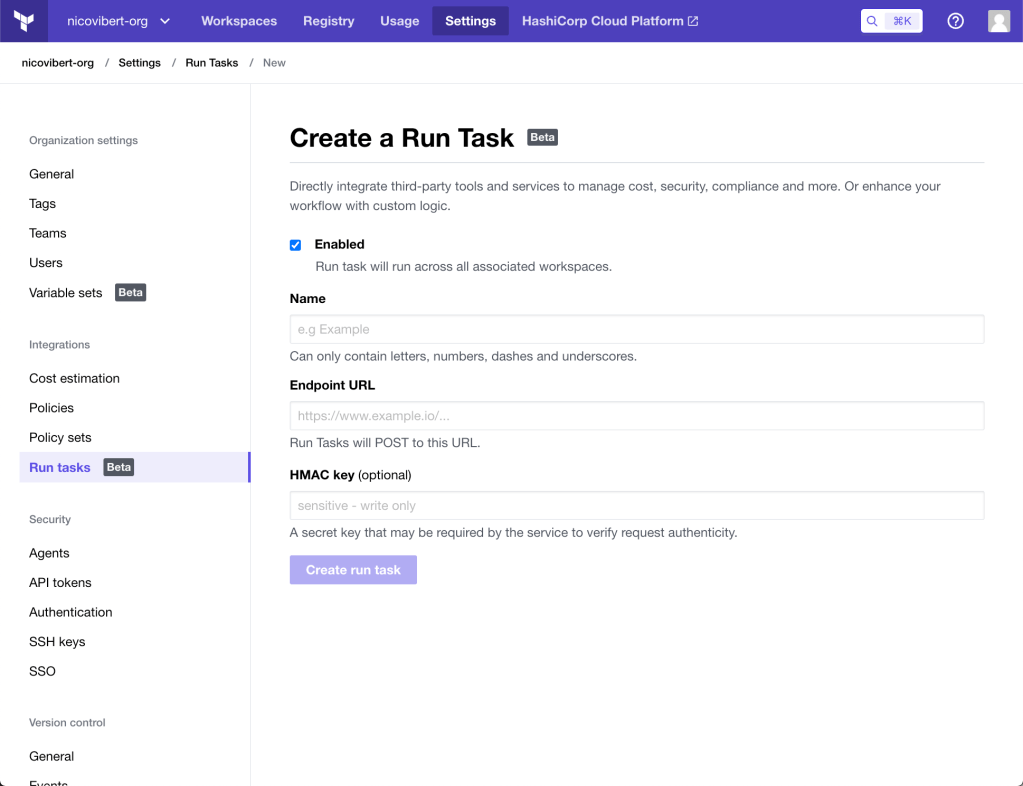1023x786 pixels.
Task: Select Variable sets in the sidebar
Action: (x=66, y=293)
